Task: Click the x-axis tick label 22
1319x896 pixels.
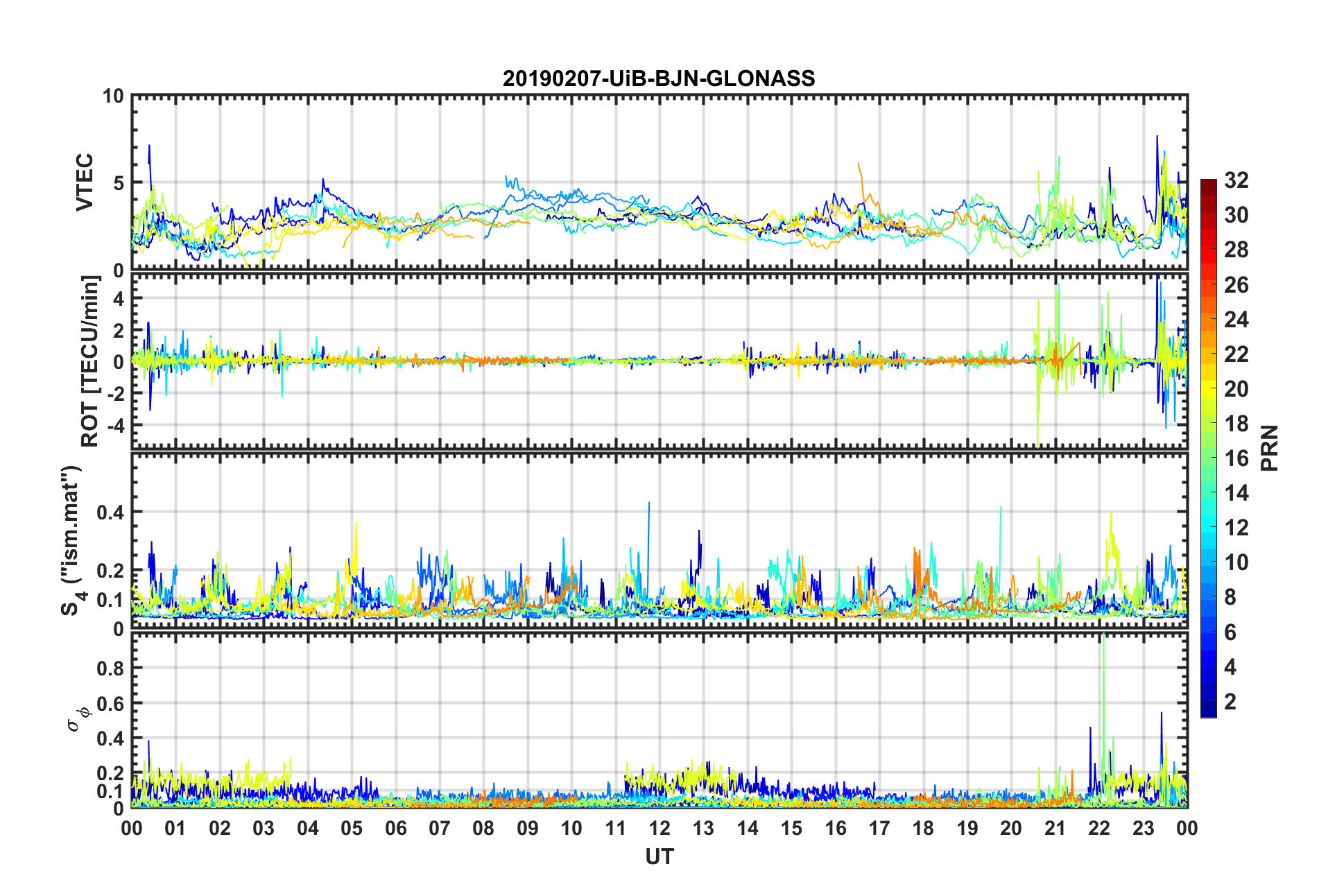Action: click(x=1099, y=828)
